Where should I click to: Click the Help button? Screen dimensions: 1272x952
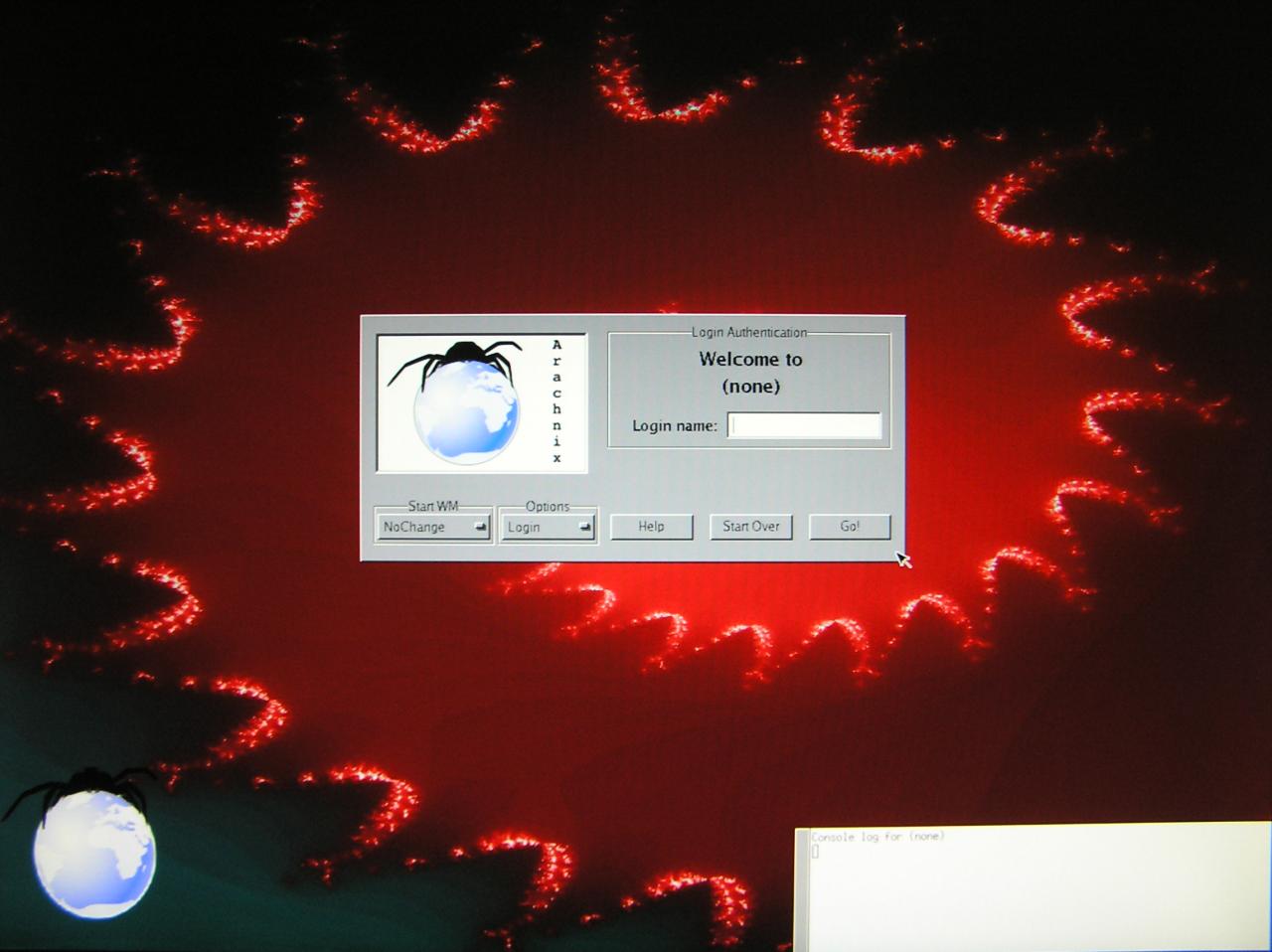point(651,527)
